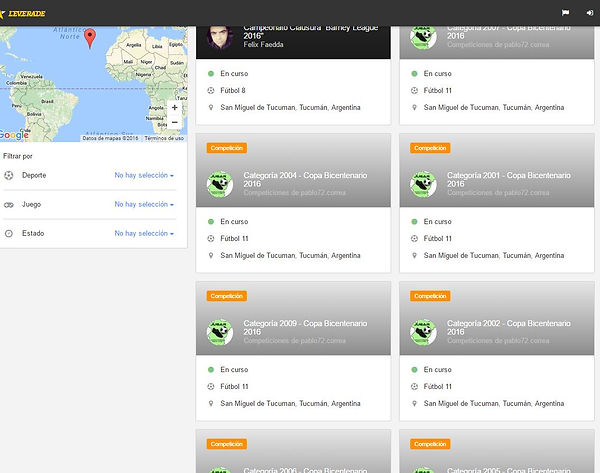
Task: Click green status dot on Categoria 2001 card
Action: click(414, 222)
